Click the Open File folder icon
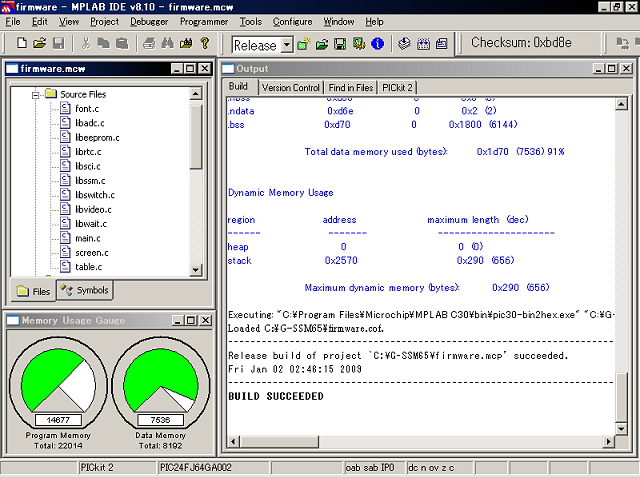The image size is (640, 478). 39,44
